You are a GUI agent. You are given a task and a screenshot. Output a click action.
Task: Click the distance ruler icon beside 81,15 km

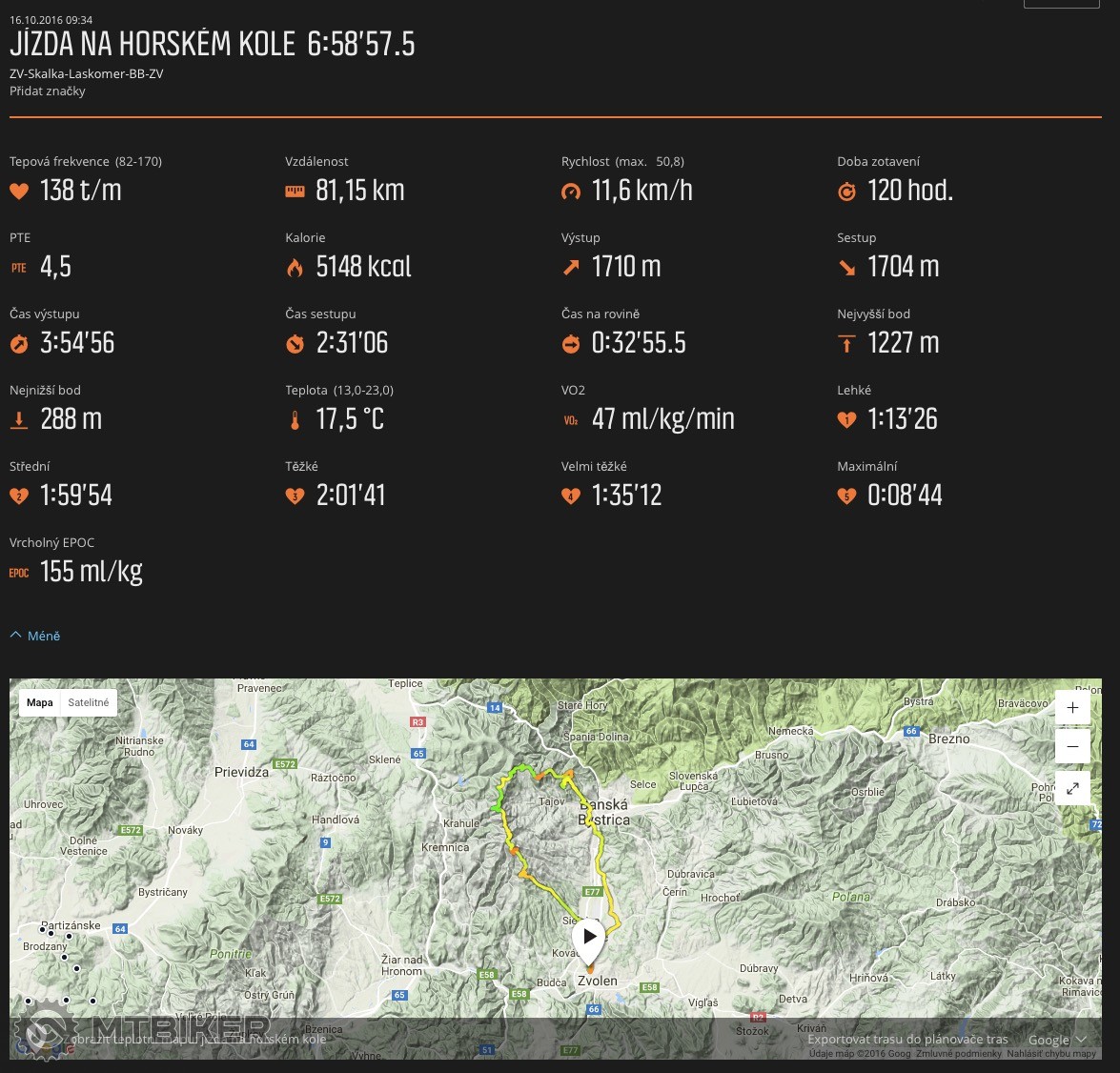295,192
